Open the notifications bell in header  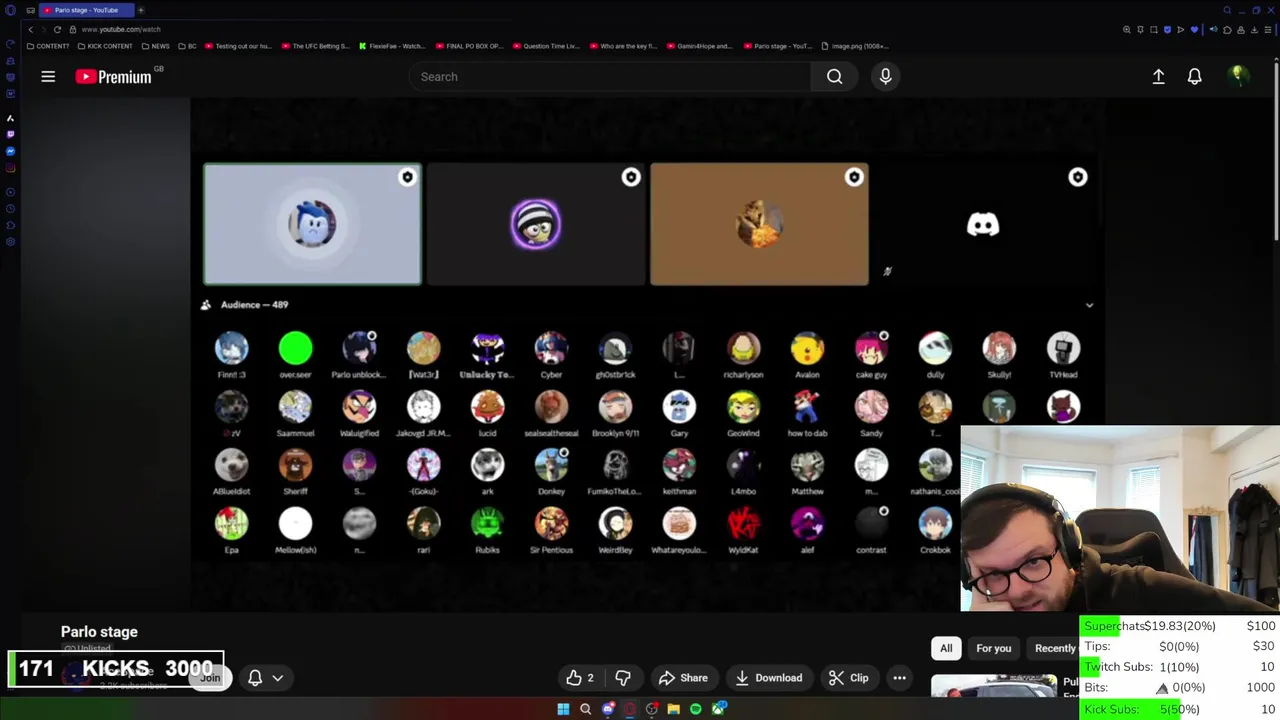1194,77
